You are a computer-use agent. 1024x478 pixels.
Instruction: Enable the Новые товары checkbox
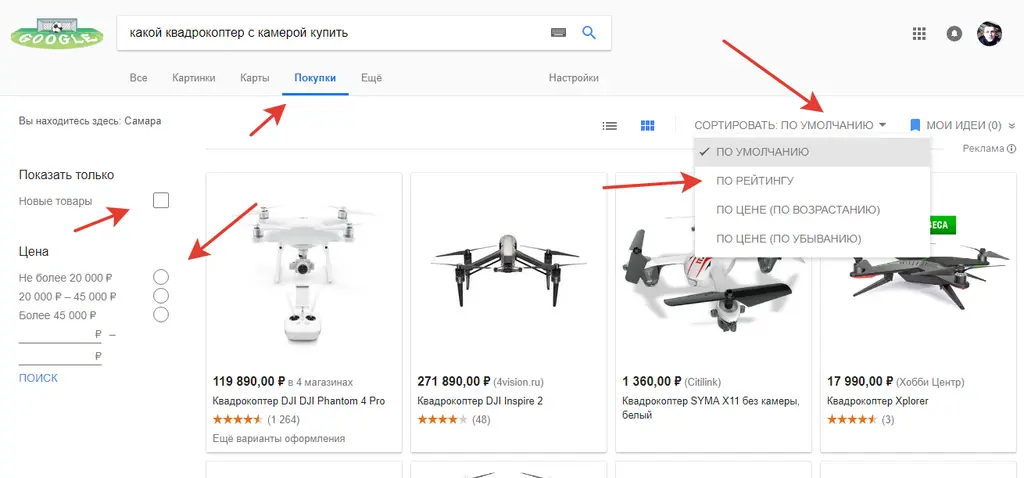coord(161,201)
